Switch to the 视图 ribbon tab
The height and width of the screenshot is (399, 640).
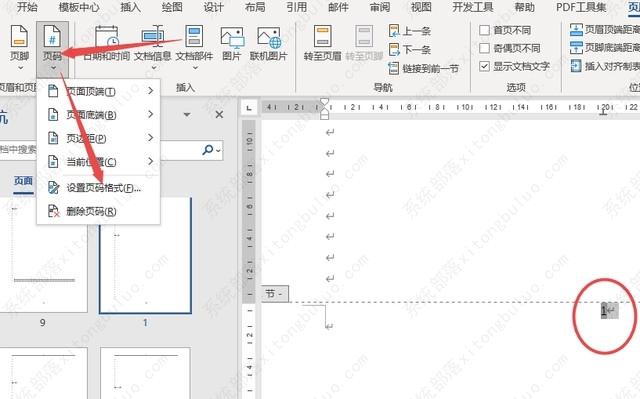421,7
